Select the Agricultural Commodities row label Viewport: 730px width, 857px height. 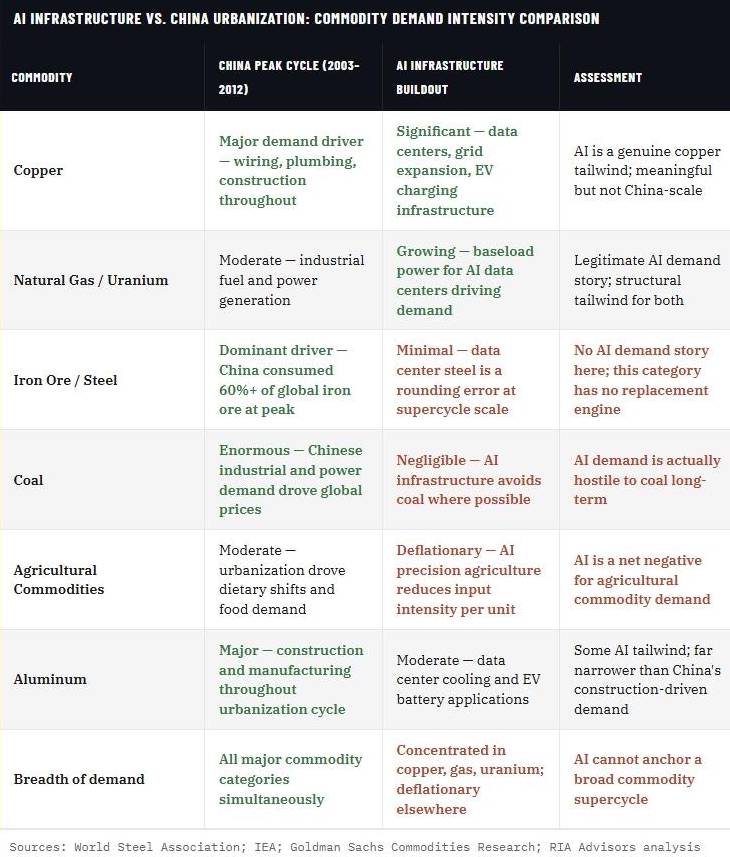tap(59, 580)
